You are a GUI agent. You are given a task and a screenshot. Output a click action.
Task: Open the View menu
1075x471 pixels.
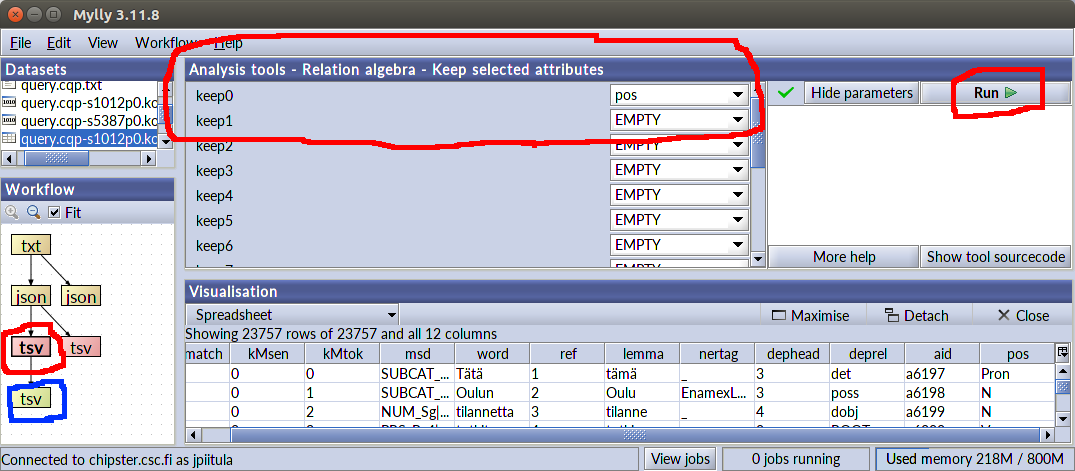(x=103, y=43)
